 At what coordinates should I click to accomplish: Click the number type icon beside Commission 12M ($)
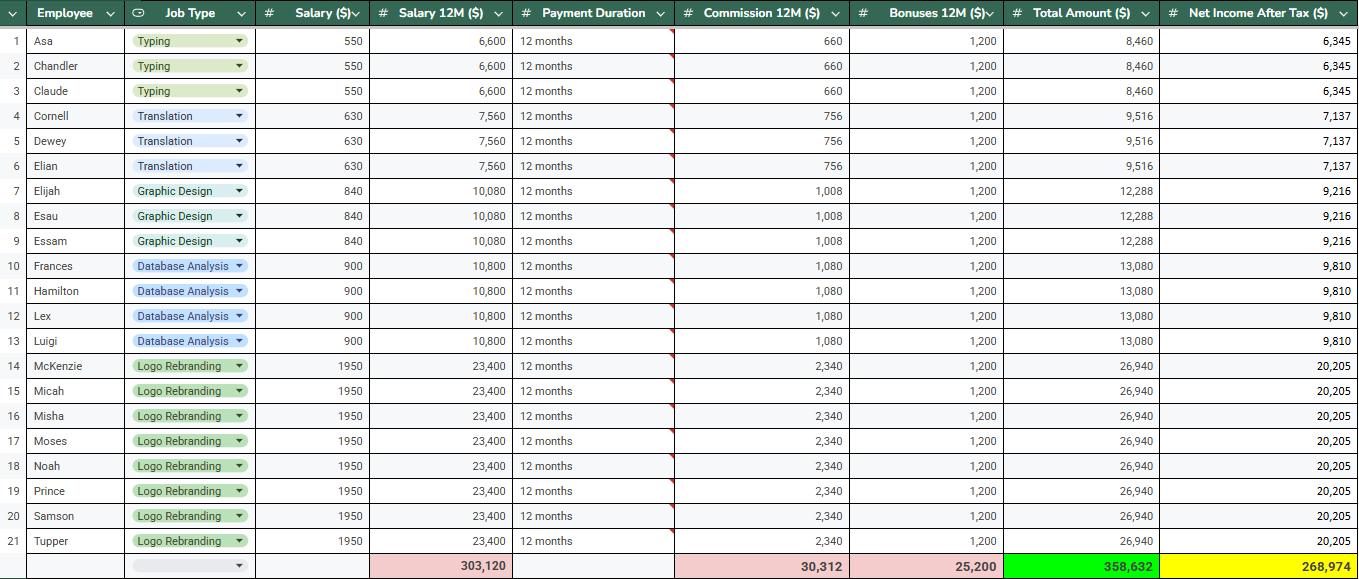coord(688,14)
